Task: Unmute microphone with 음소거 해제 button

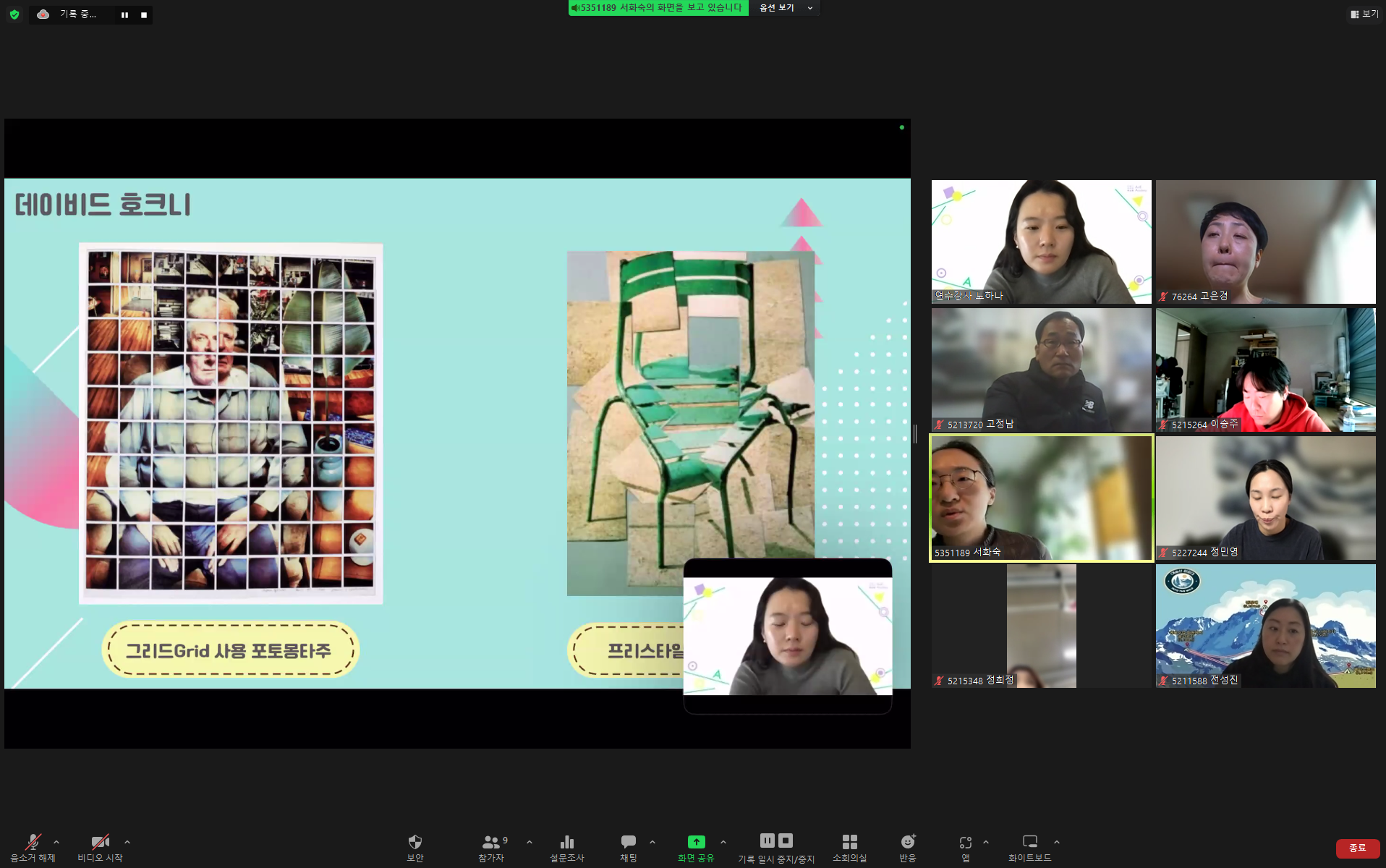Action: click(x=33, y=847)
